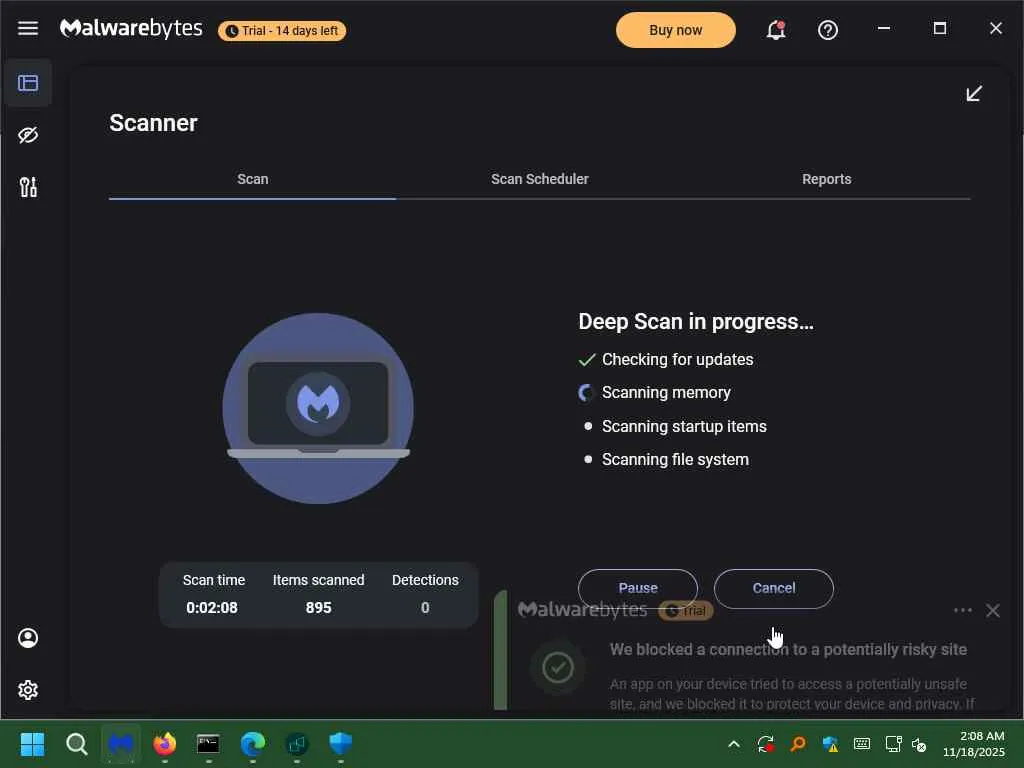Open the hamburger menu
The image size is (1024, 768).
point(27,28)
